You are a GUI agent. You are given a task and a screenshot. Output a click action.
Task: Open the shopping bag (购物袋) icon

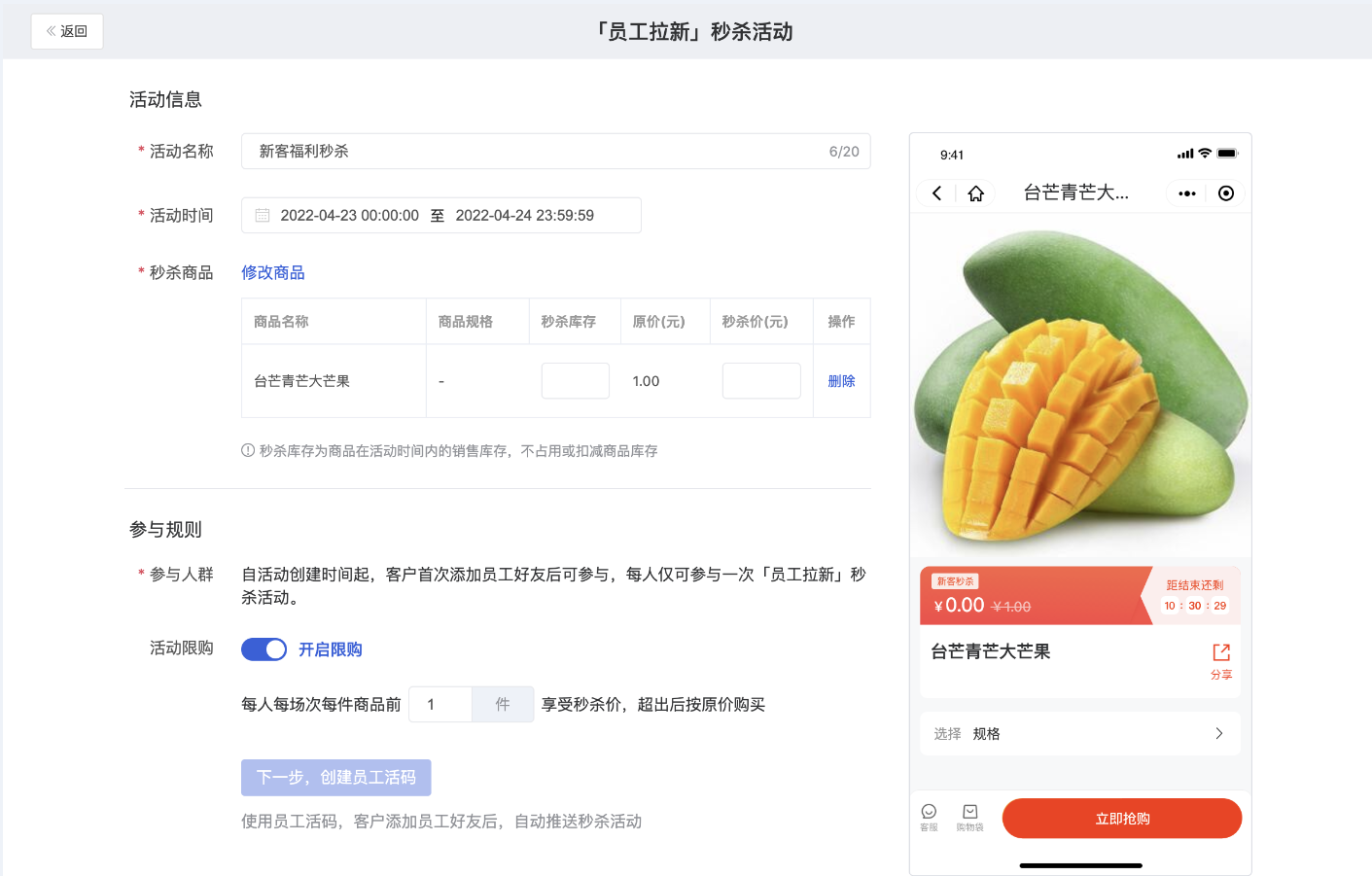click(x=970, y=812)
